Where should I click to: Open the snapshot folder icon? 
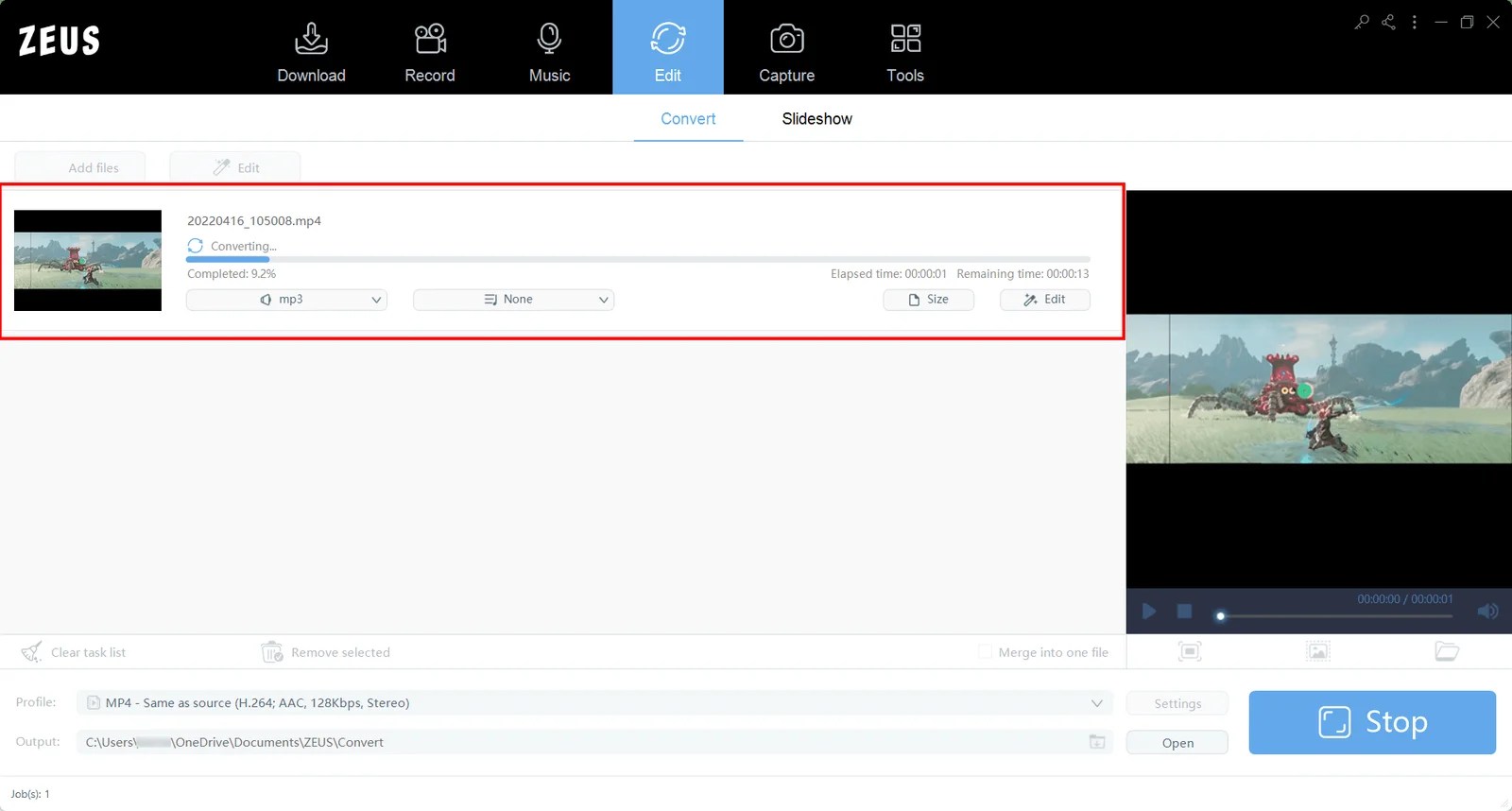pyautogui.click(x=1447, y=651)
